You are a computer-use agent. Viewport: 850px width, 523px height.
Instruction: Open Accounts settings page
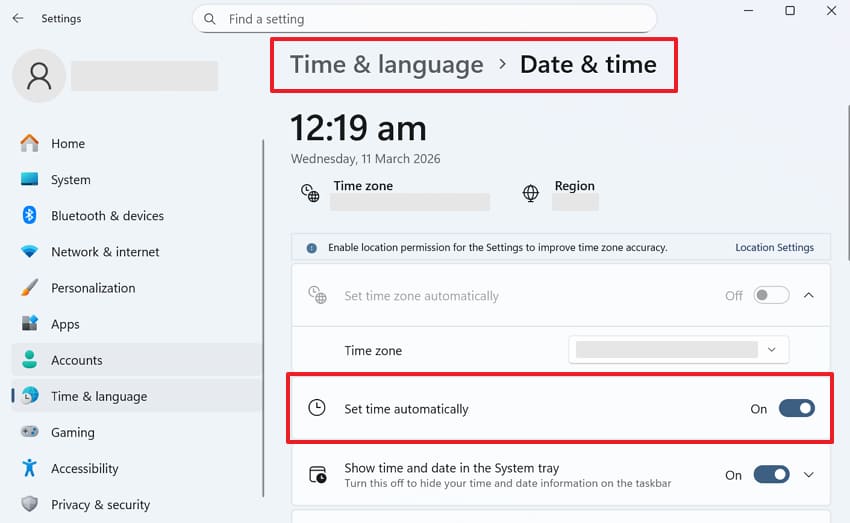(137, 360)
